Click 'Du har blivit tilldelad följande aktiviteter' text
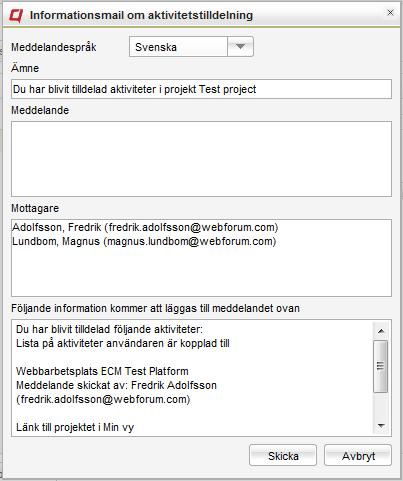The image size is (403, 481). pos(109,329)
